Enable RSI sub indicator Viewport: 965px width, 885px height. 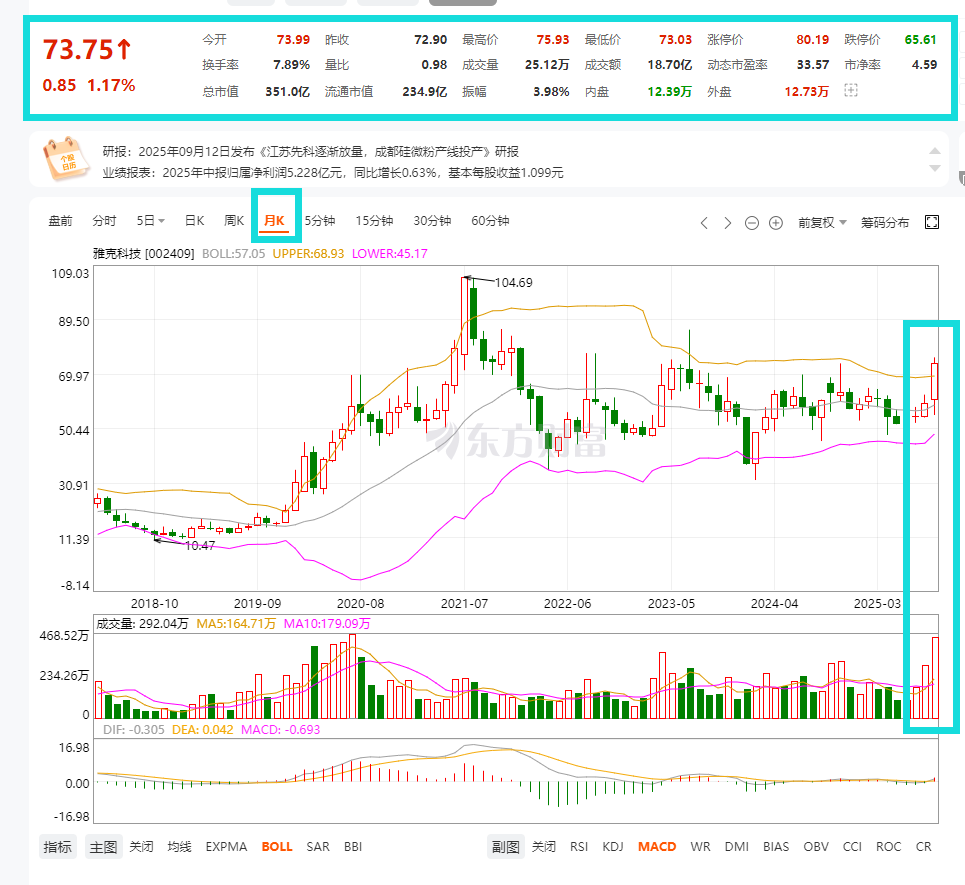tap(579, 847)
